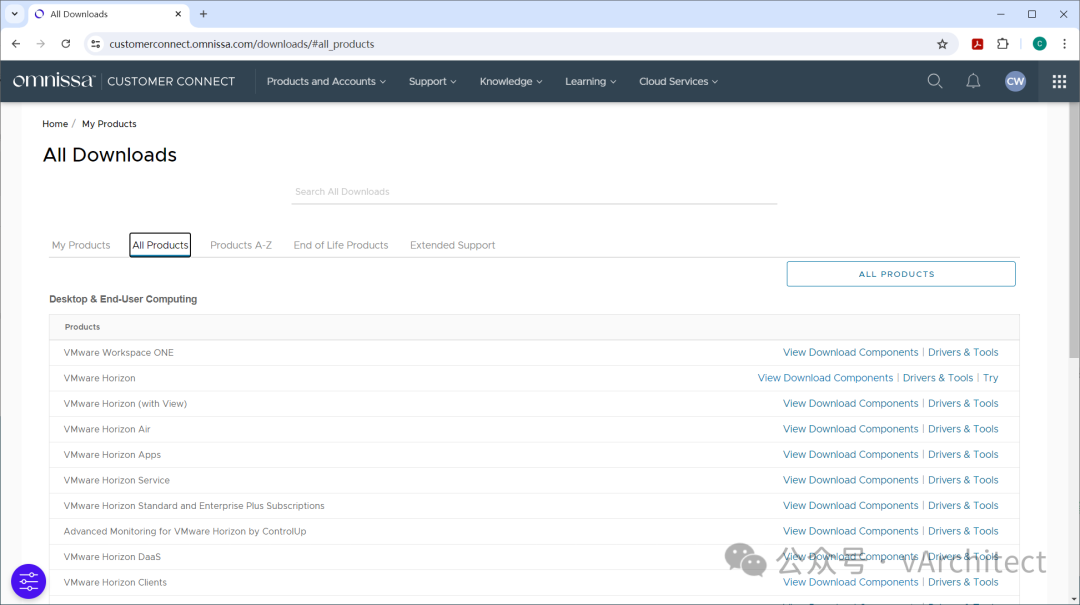Open Drivers & Tools for VMware Horizon Air

click(x=963, y=429)
